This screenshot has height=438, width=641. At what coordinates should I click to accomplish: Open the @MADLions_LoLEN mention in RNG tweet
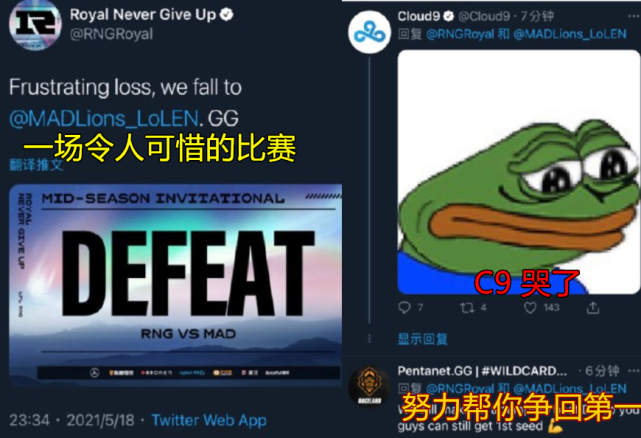(104, 119)
